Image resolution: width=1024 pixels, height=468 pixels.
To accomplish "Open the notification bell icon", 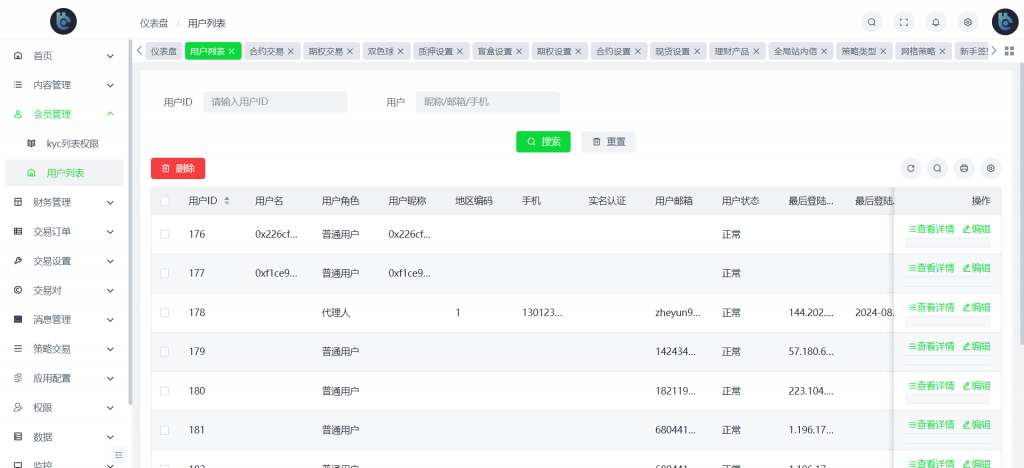I will [x=936, y=21].
